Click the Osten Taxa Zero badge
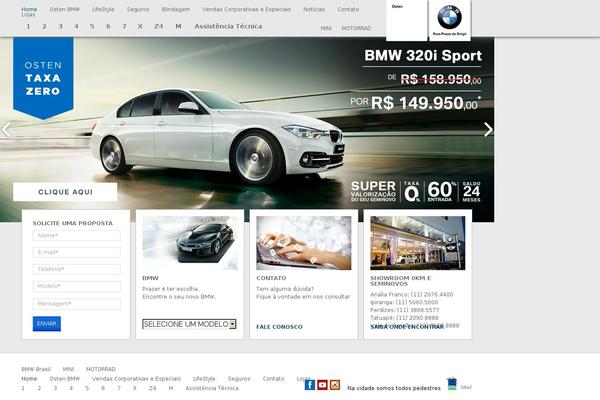This screenshot has height=400, width=600. pyautogui.click(x=43, y=78)
